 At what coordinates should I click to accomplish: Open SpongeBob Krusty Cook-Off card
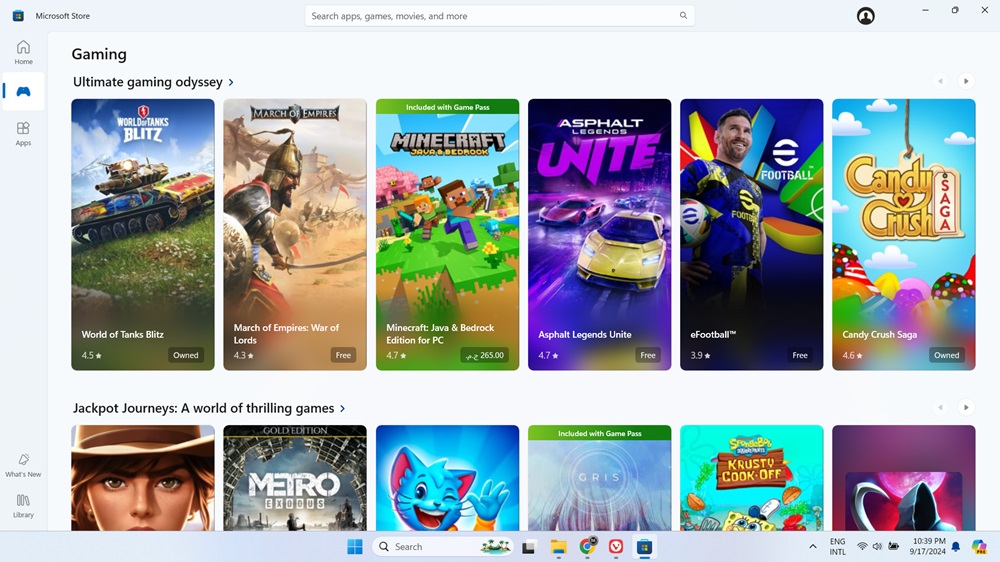coord(751,478)
